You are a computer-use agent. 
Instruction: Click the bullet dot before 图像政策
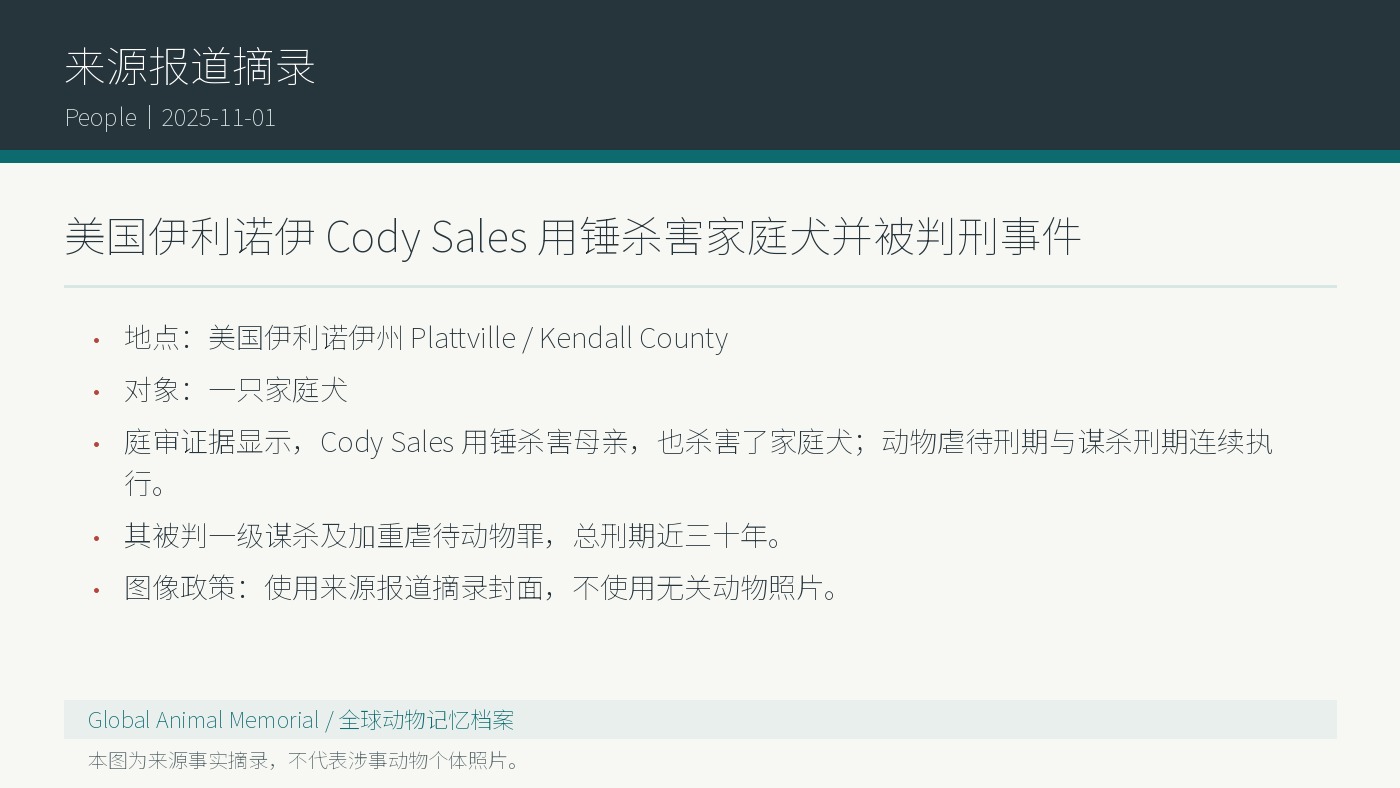pyautogui.click(x=97, y=590)
